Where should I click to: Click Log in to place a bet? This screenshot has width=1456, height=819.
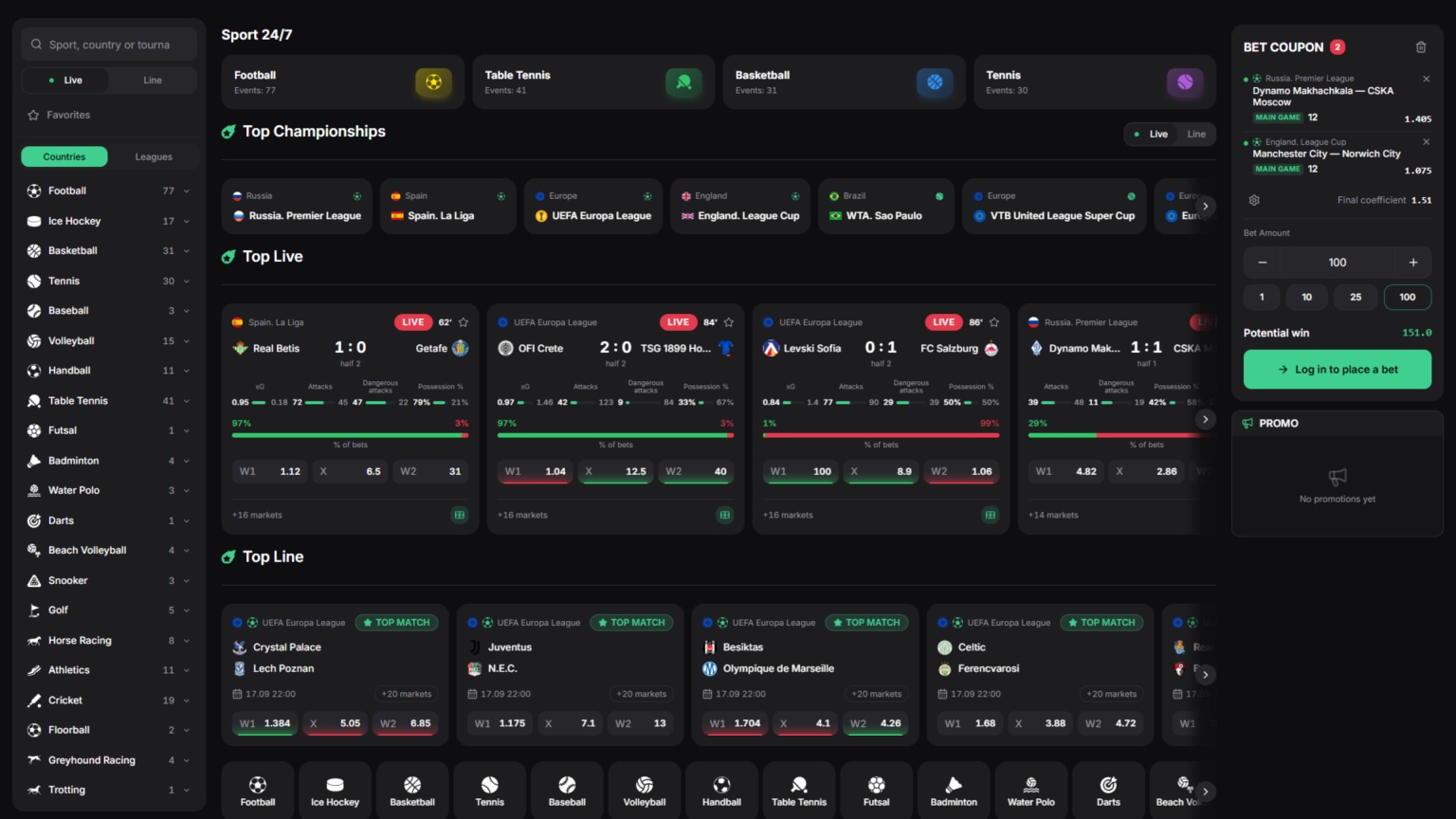click(1338, 370)
